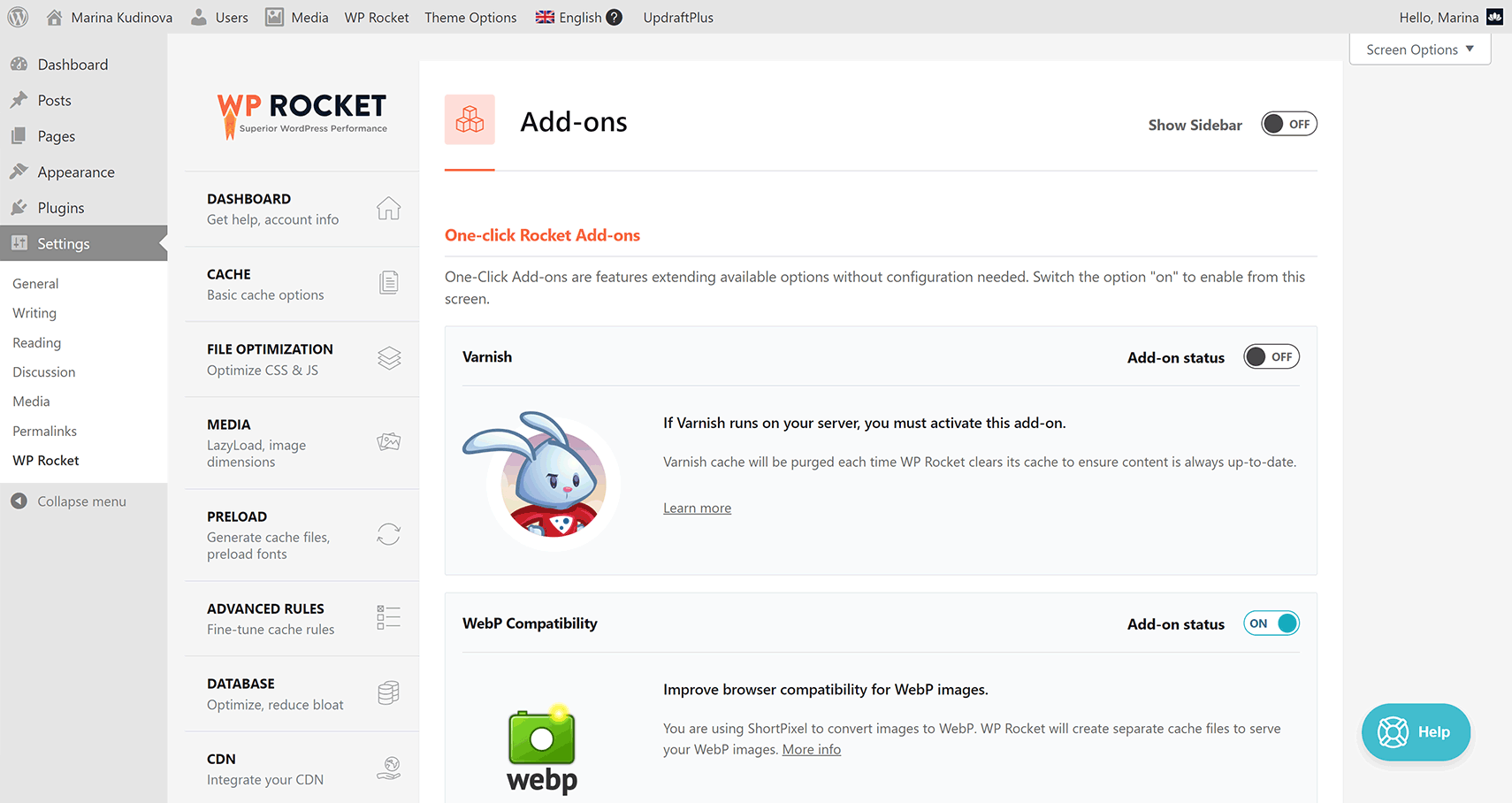Click the Media icon in admin bar
Image resolution: width=1512 pixels, height=803 pixels.
(x=275, y=17)
